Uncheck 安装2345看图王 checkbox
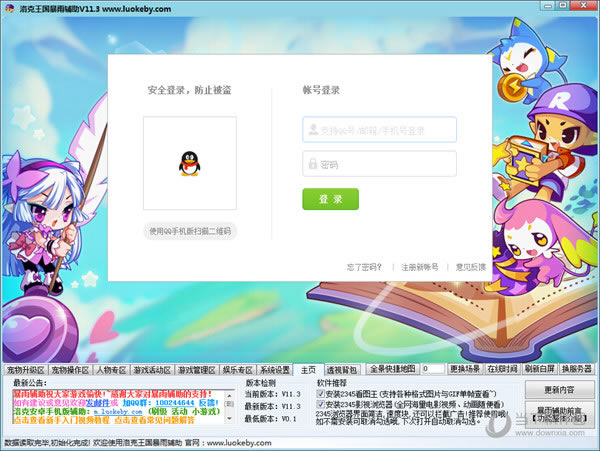This screenshot has width=600, height=451. [x=320, y=393]
